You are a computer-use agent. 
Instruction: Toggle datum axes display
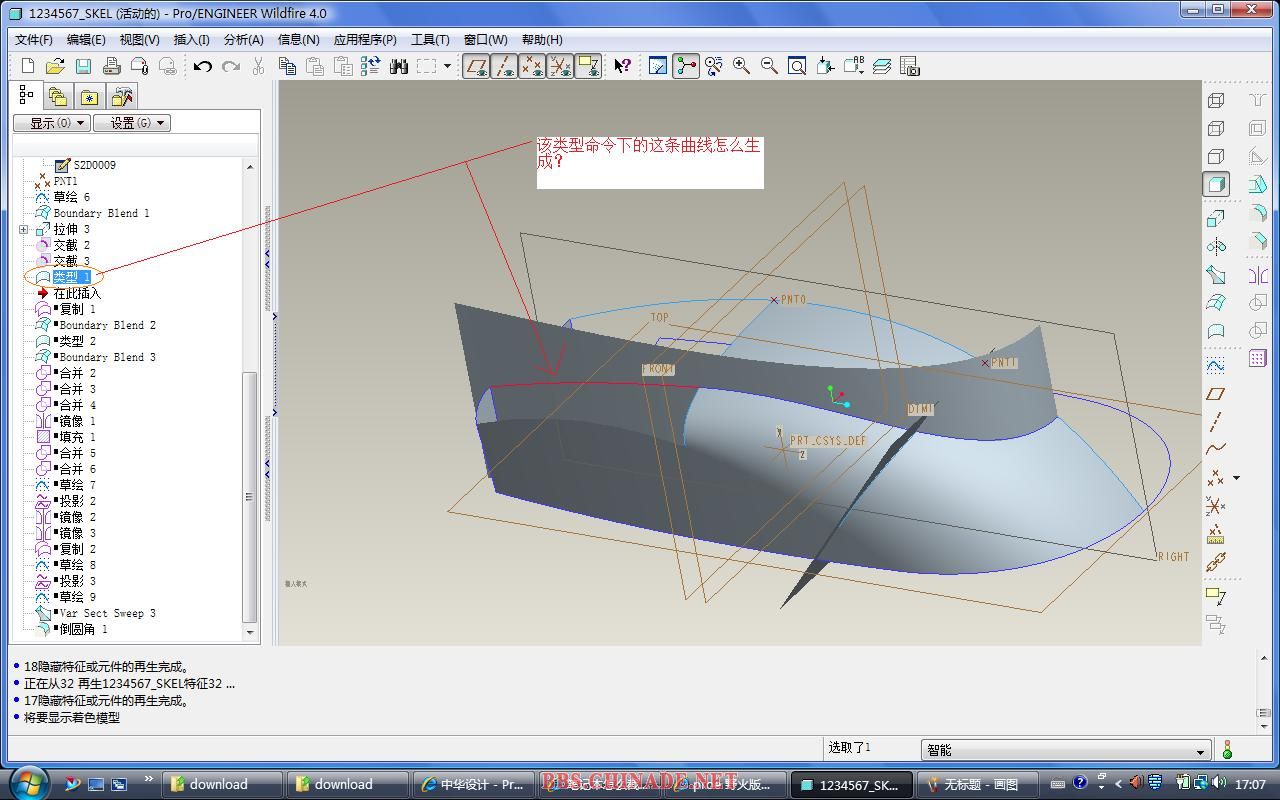click(505, 66)
